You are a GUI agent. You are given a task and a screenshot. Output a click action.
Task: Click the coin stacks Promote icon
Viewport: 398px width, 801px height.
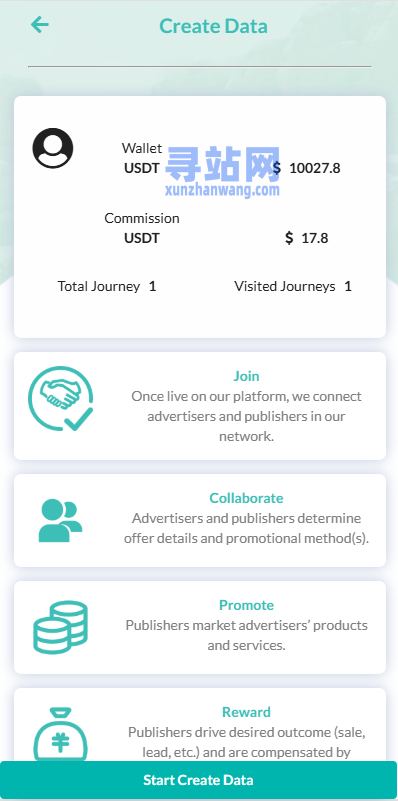pos(60,627)
